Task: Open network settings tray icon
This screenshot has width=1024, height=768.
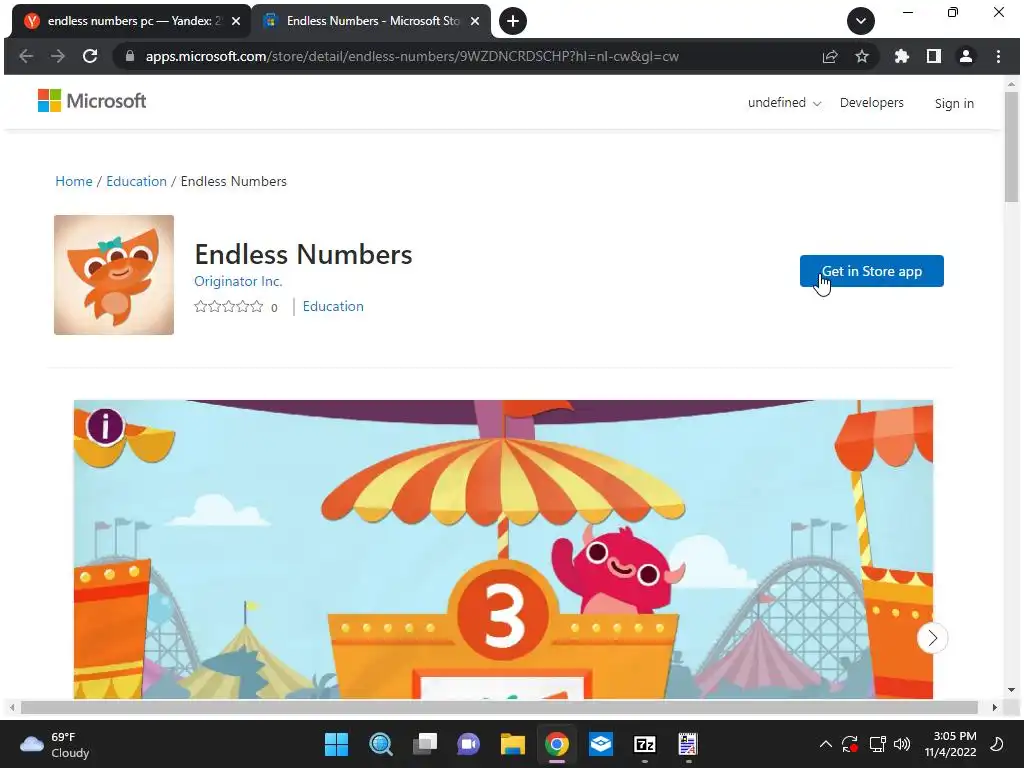Action: 877,744
